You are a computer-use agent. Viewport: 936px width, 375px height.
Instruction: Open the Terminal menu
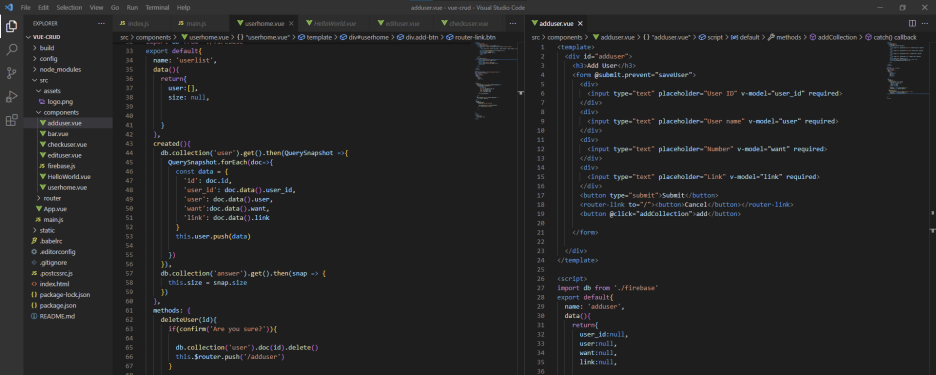pos(157,8)
